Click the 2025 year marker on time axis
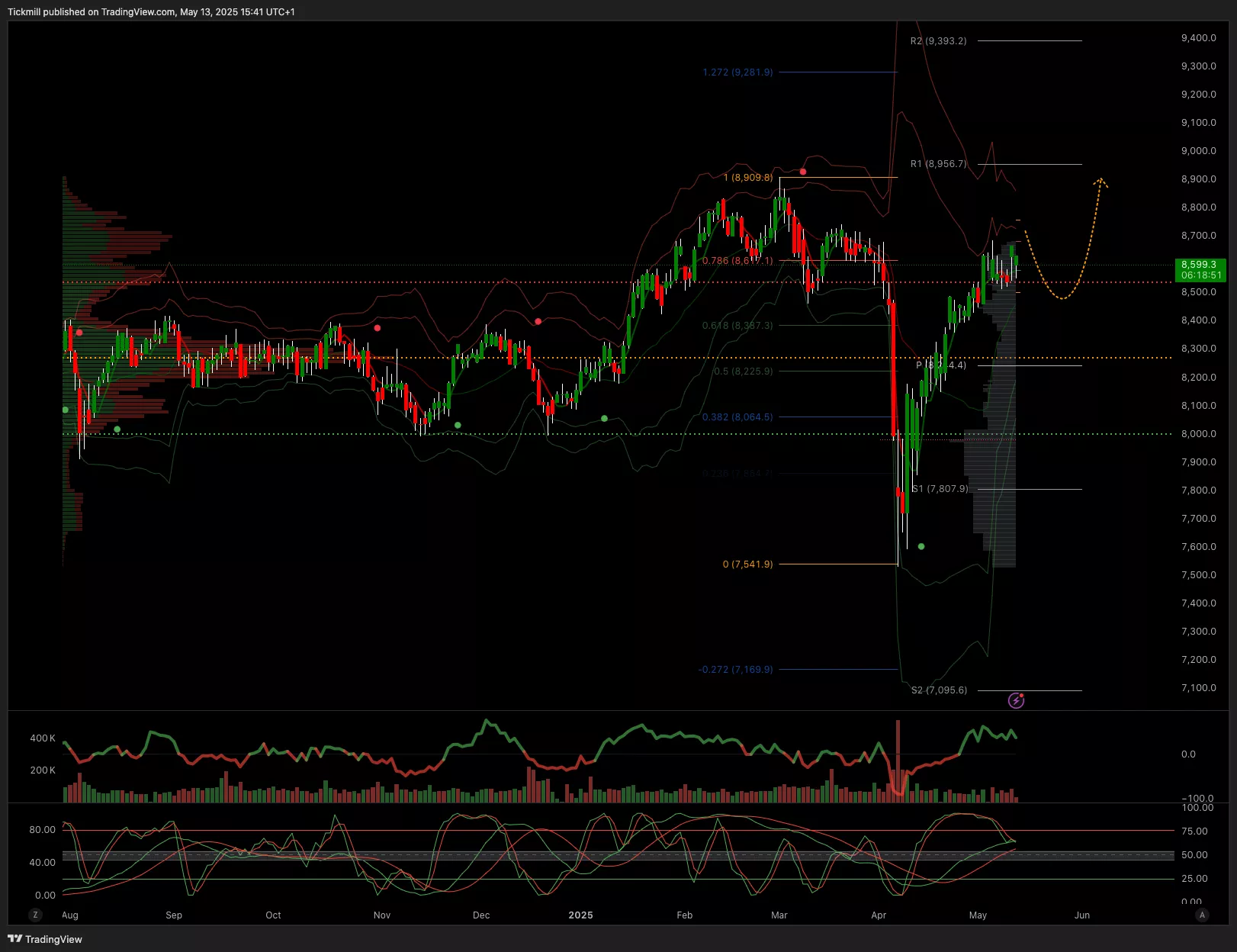 click(x=580, y=915)
